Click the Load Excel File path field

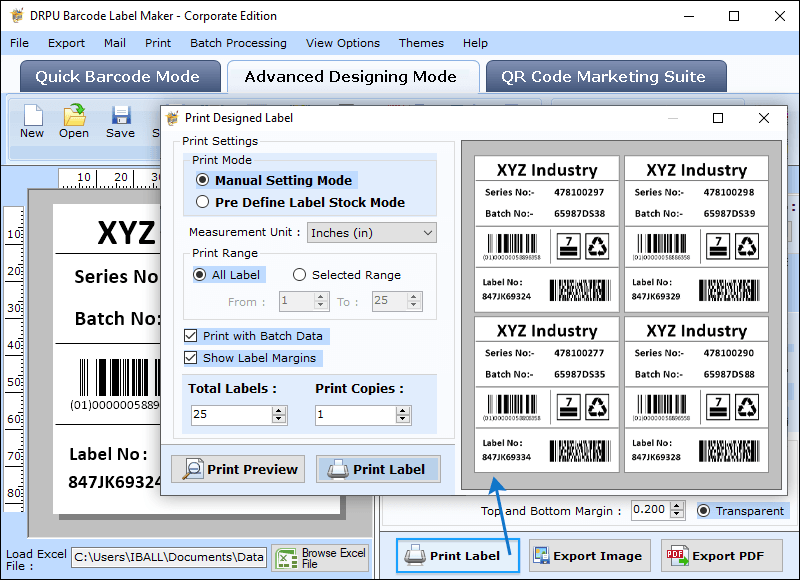(x=169, y=557)
